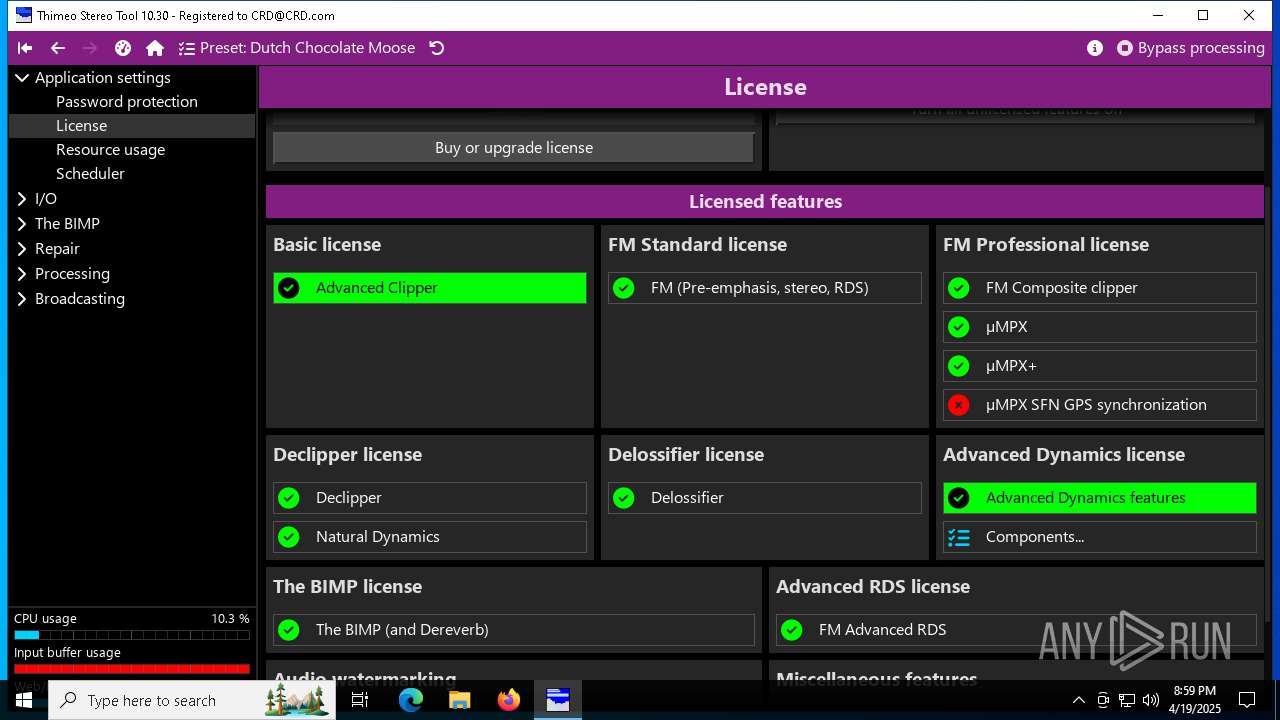This screenshot has width=1280, height=720.
Task: Click the Basic license heading
Action: [327, 245]
